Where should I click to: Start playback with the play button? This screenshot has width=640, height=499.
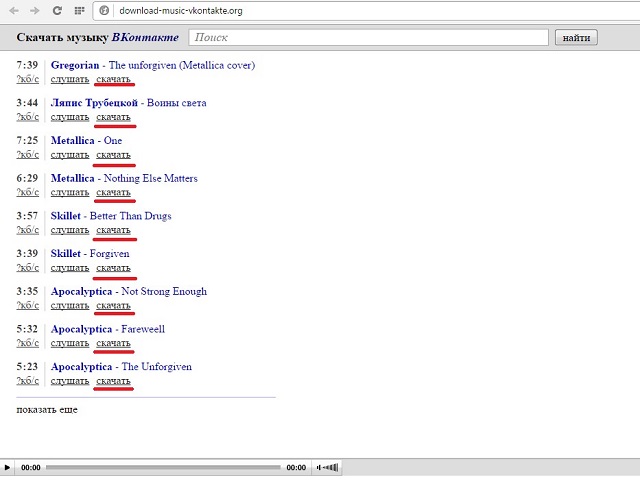[x=7, y=468]
